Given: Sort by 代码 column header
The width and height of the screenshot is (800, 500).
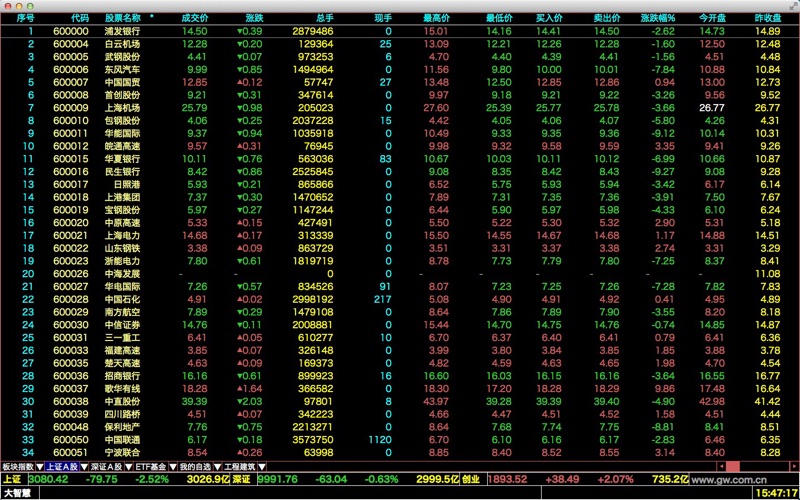Looking at the screenshot, I should [80, 18].
